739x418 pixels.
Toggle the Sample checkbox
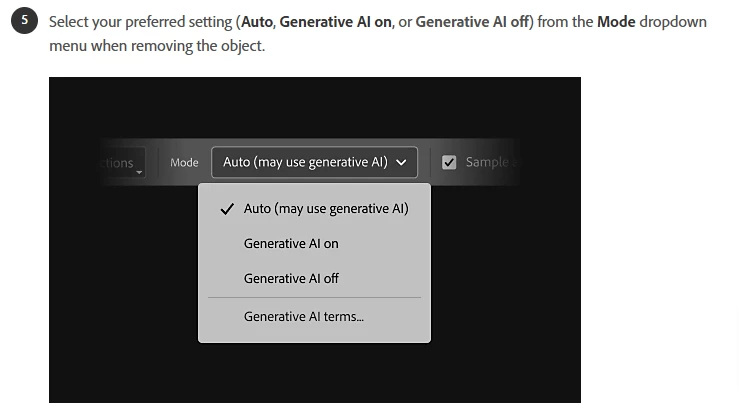(x=449, y=162)
